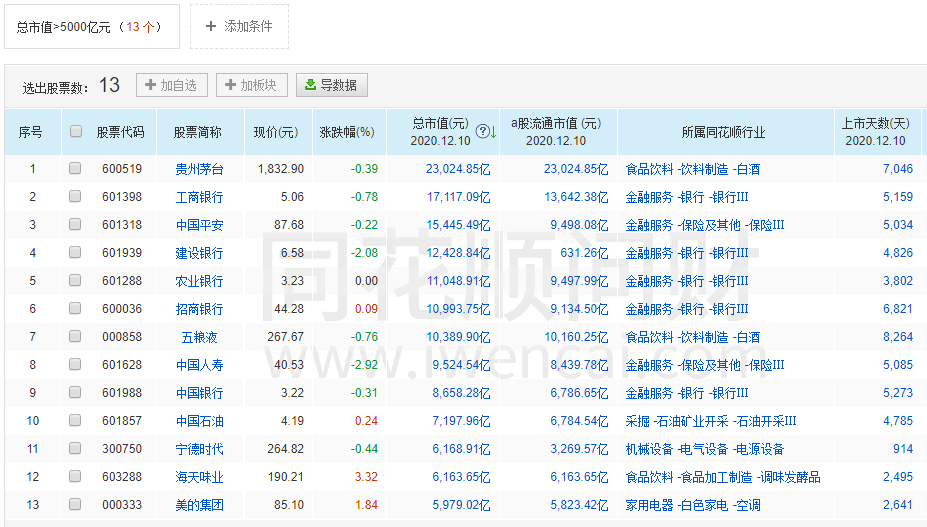Screen dimensions: 927x527
Task: Click the green descending sort arrow on 总市值
Action: (493, 131)
